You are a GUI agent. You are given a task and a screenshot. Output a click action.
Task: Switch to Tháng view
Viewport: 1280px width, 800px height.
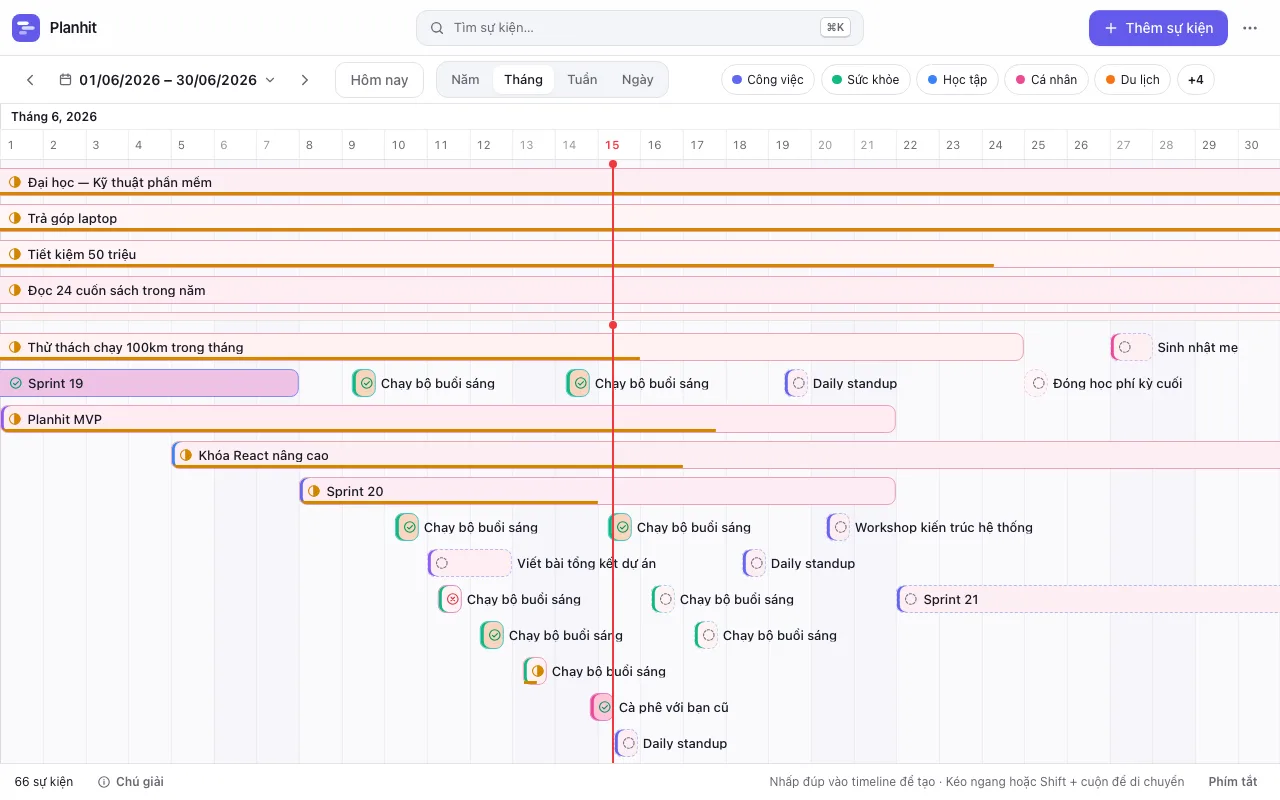point(523,80)
